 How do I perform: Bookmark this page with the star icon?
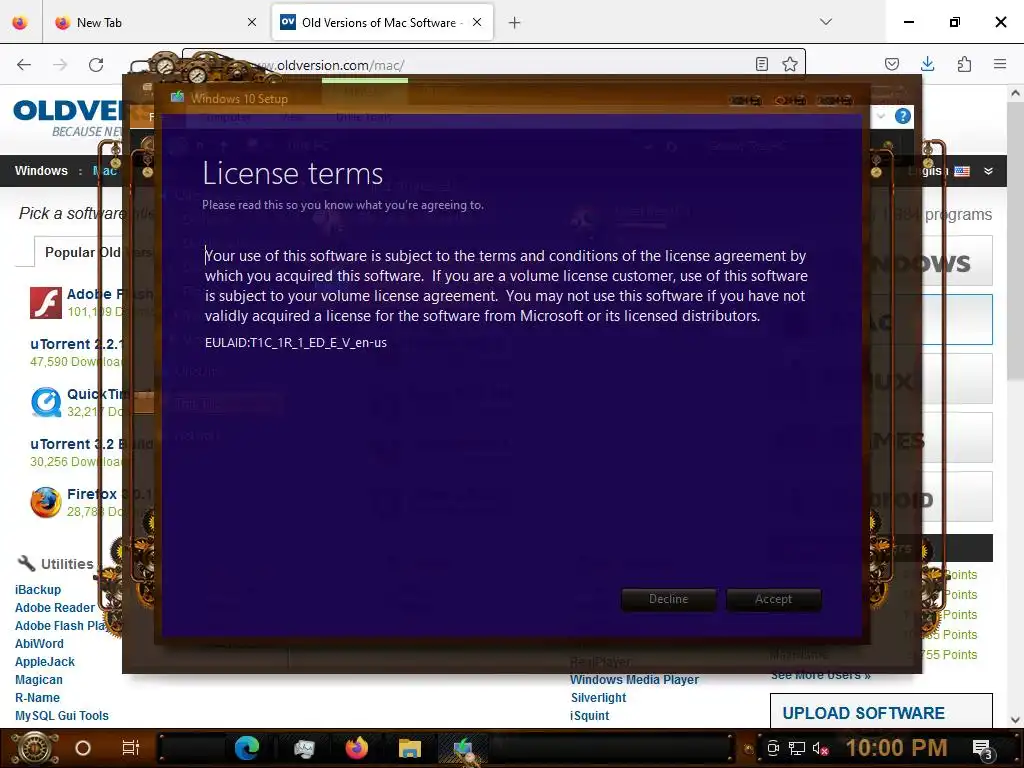(790, 64)
